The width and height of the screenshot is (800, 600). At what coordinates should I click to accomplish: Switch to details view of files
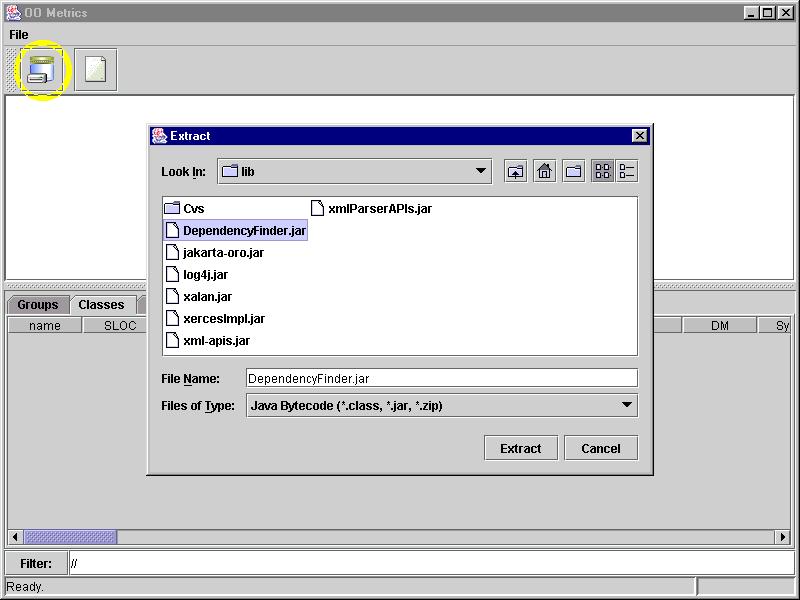coord(627,171)
